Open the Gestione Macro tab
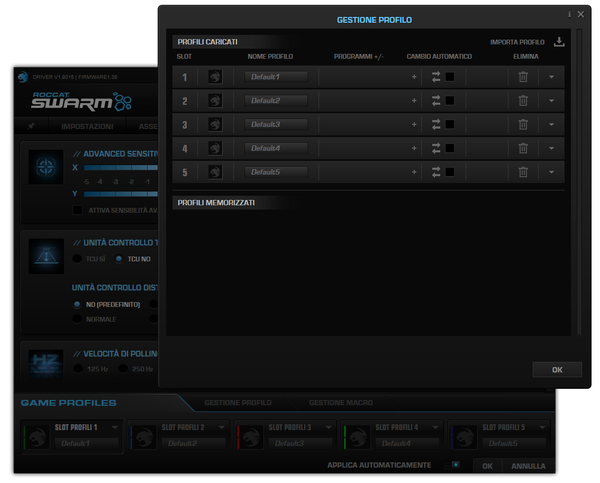 pyautogui.click(x=341, y=403)
